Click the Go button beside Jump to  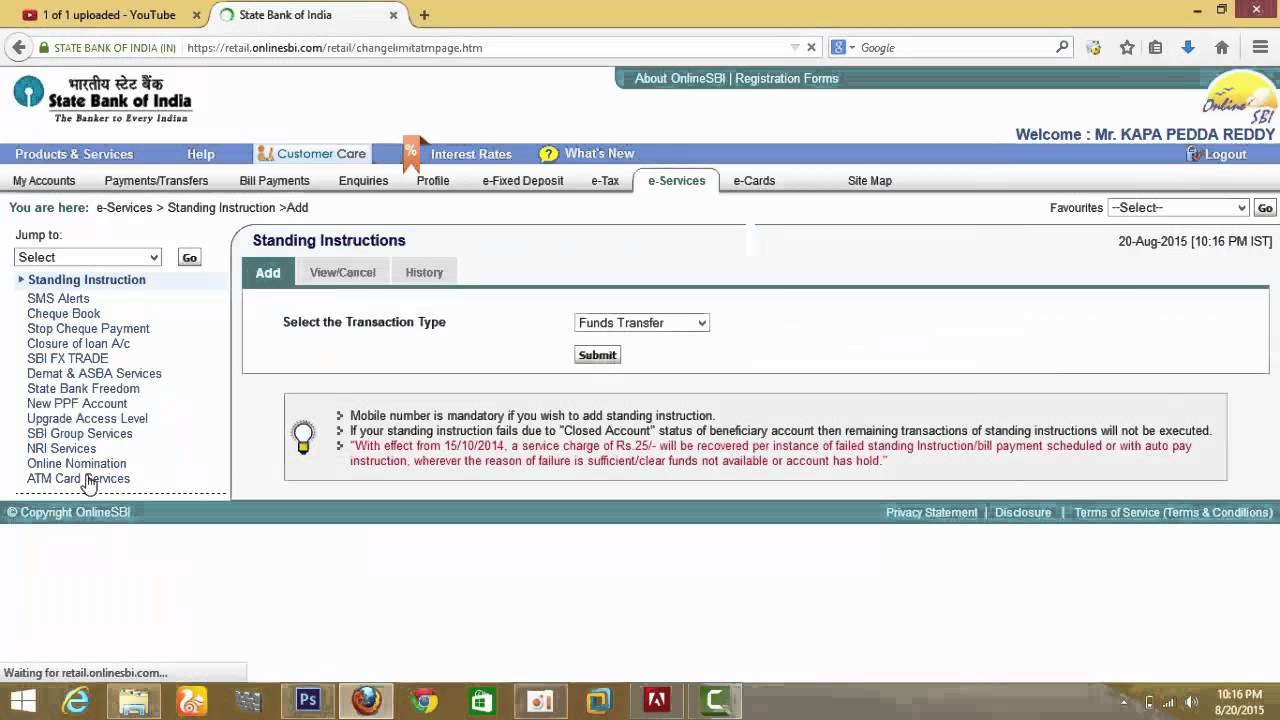(x=189, y=257)
